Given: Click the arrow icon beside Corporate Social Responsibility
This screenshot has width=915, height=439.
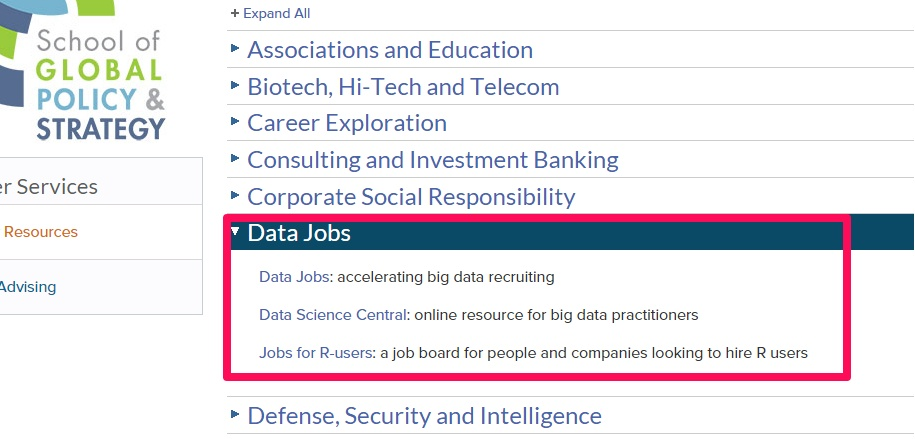Looking at the screenshot, I should 235,195.
